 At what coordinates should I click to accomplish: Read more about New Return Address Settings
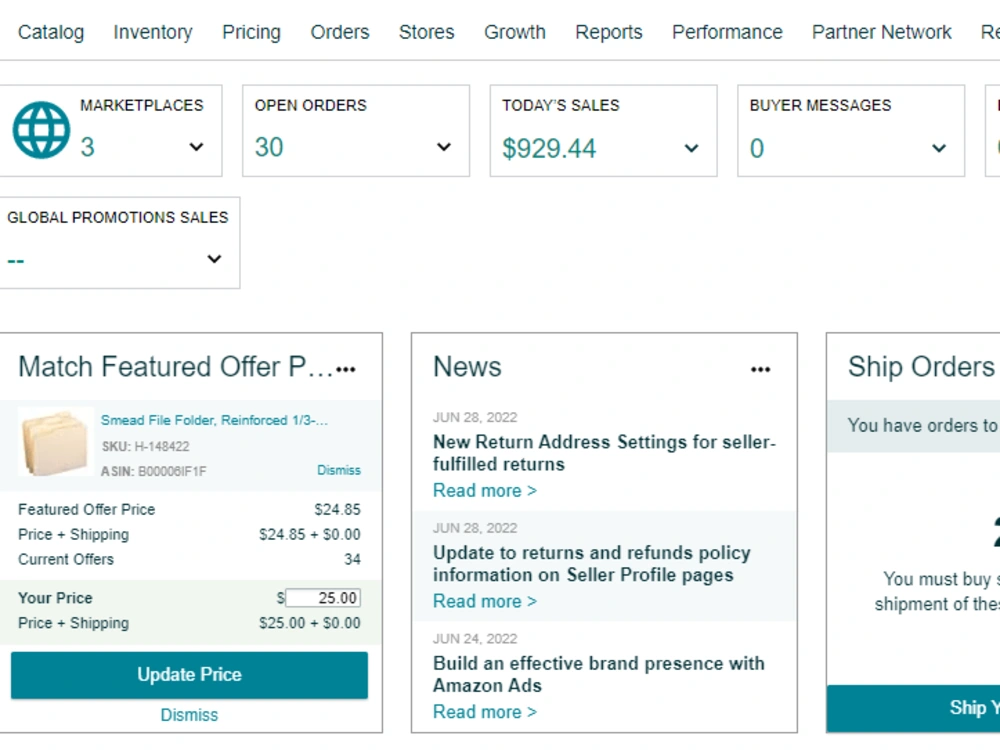[485, 490]
